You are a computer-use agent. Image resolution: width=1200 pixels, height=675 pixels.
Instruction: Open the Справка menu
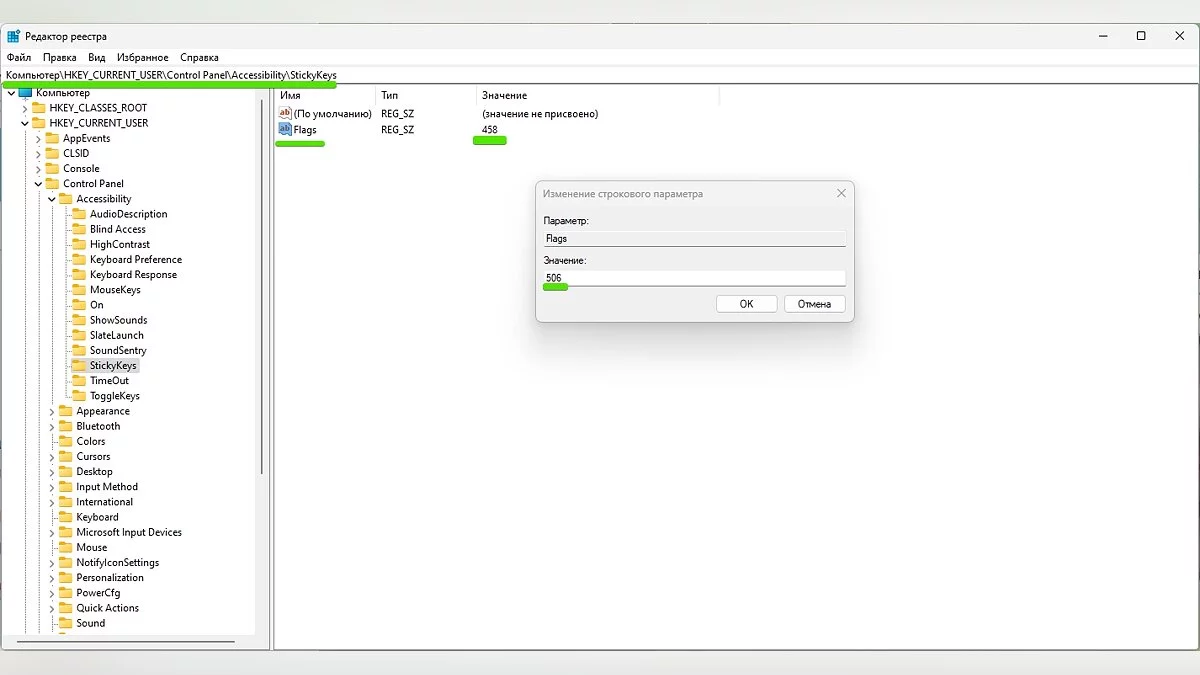(x=200, y=57)
